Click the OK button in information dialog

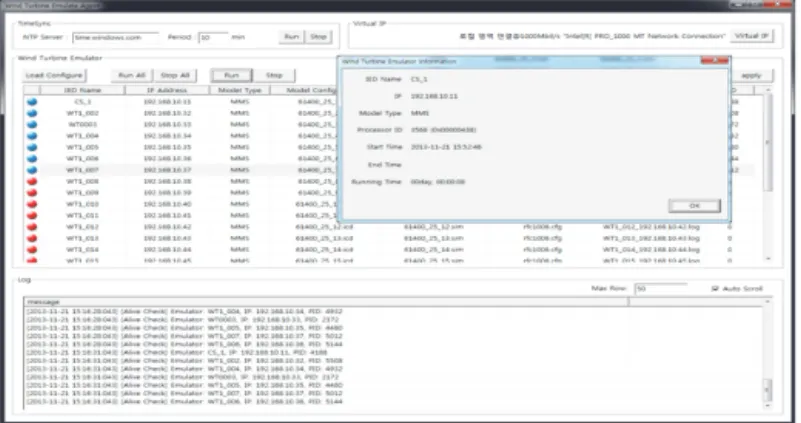[694, 205]
